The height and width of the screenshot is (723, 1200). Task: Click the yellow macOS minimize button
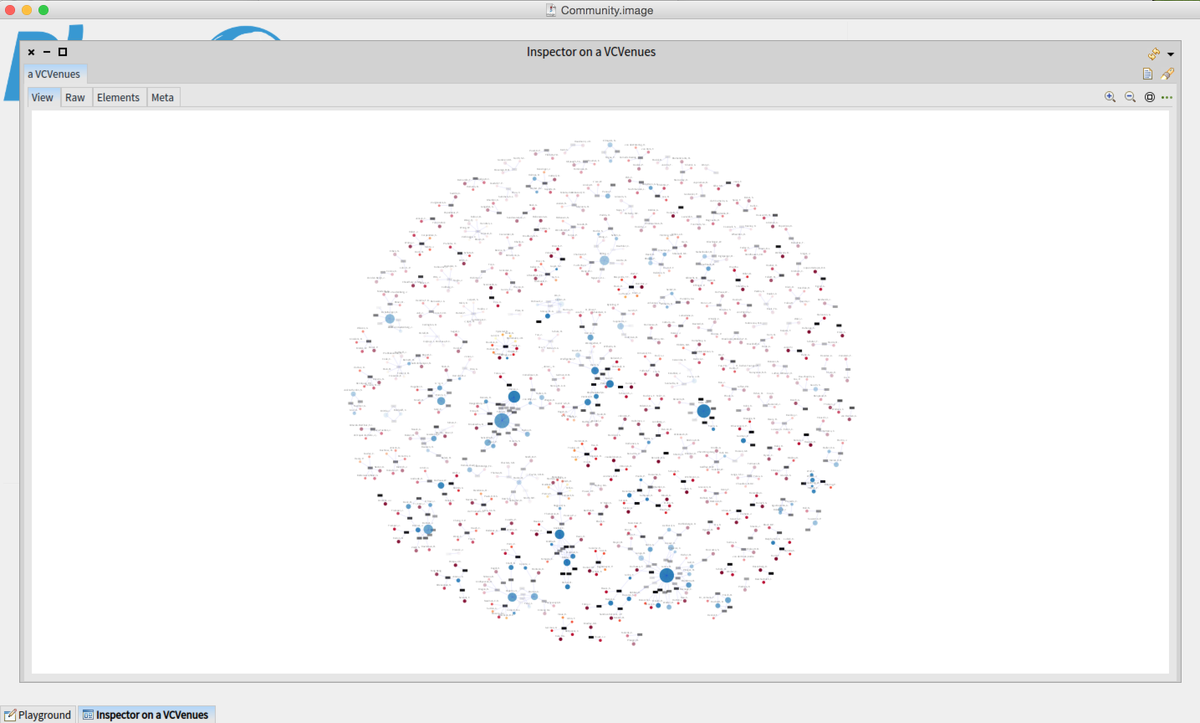point(26,10)
